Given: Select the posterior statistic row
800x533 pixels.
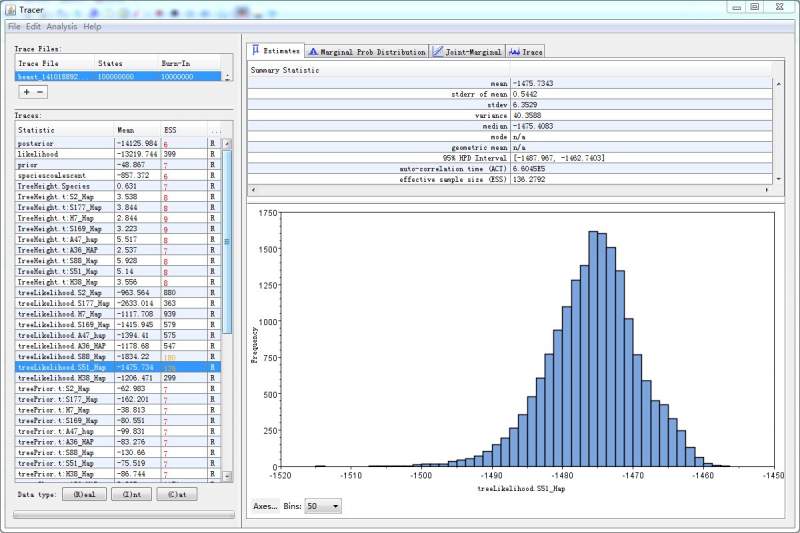Looking at the screenshot, I should [60, 143].
